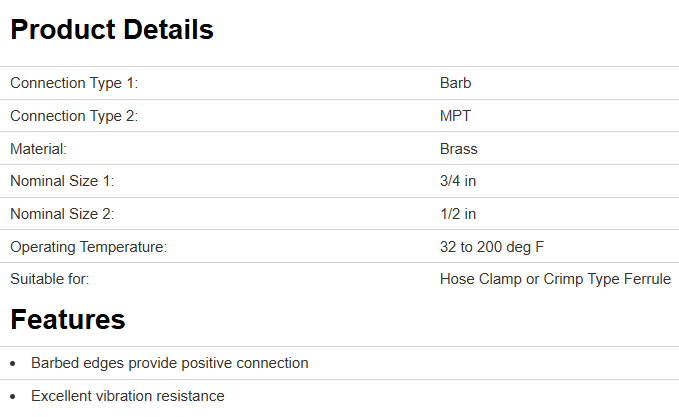Click the Barbed edges provide positive connection text
This screenshot has height=417, width=679.
[169, 363]
